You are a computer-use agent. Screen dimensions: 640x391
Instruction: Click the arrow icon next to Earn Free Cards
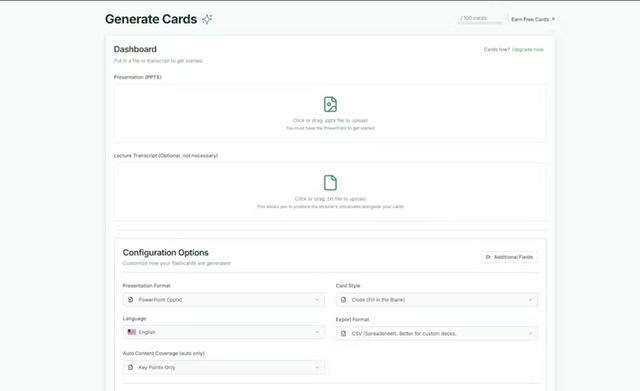pos(553,19)
